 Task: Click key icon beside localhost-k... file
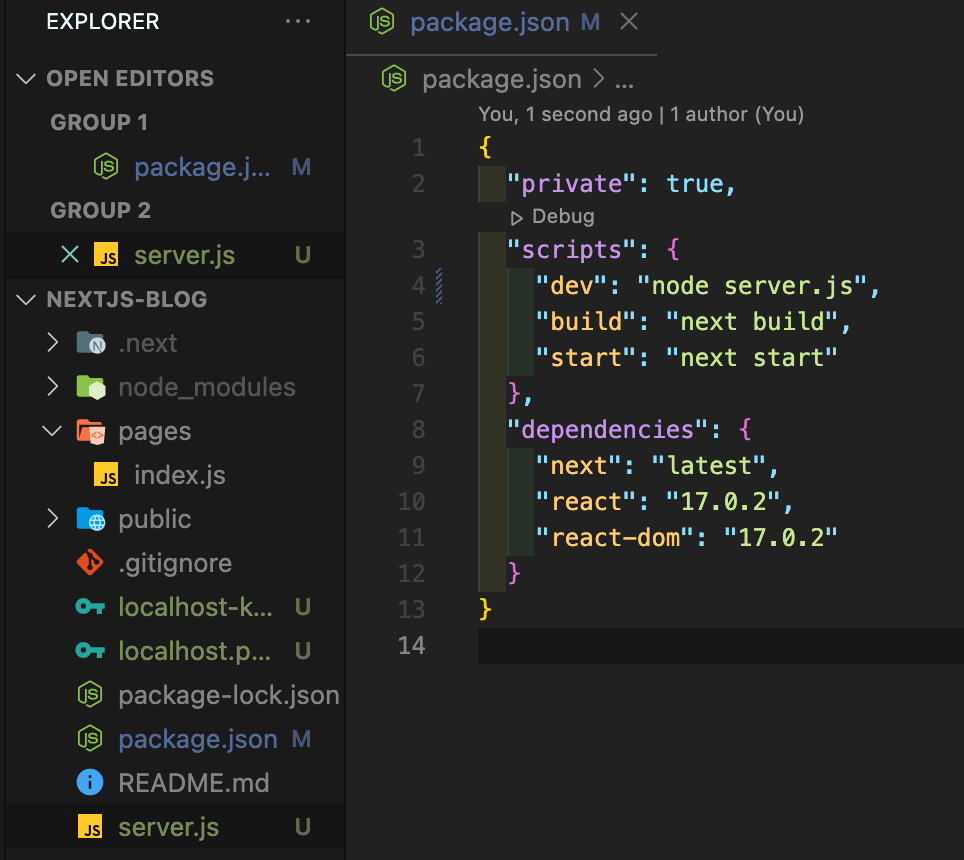click(x=90, y=607)
